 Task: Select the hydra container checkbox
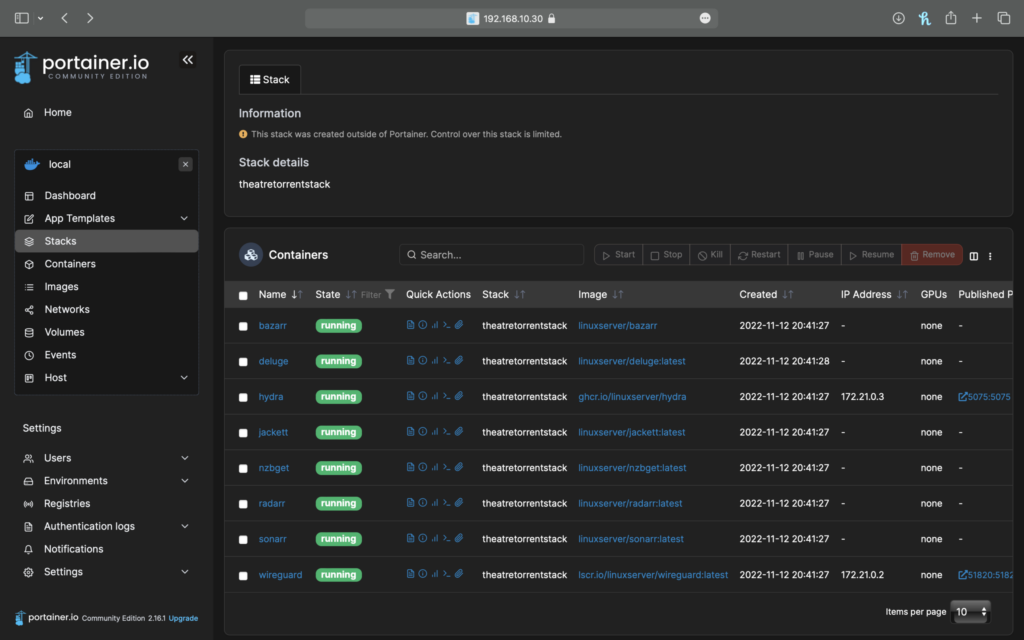243,397
